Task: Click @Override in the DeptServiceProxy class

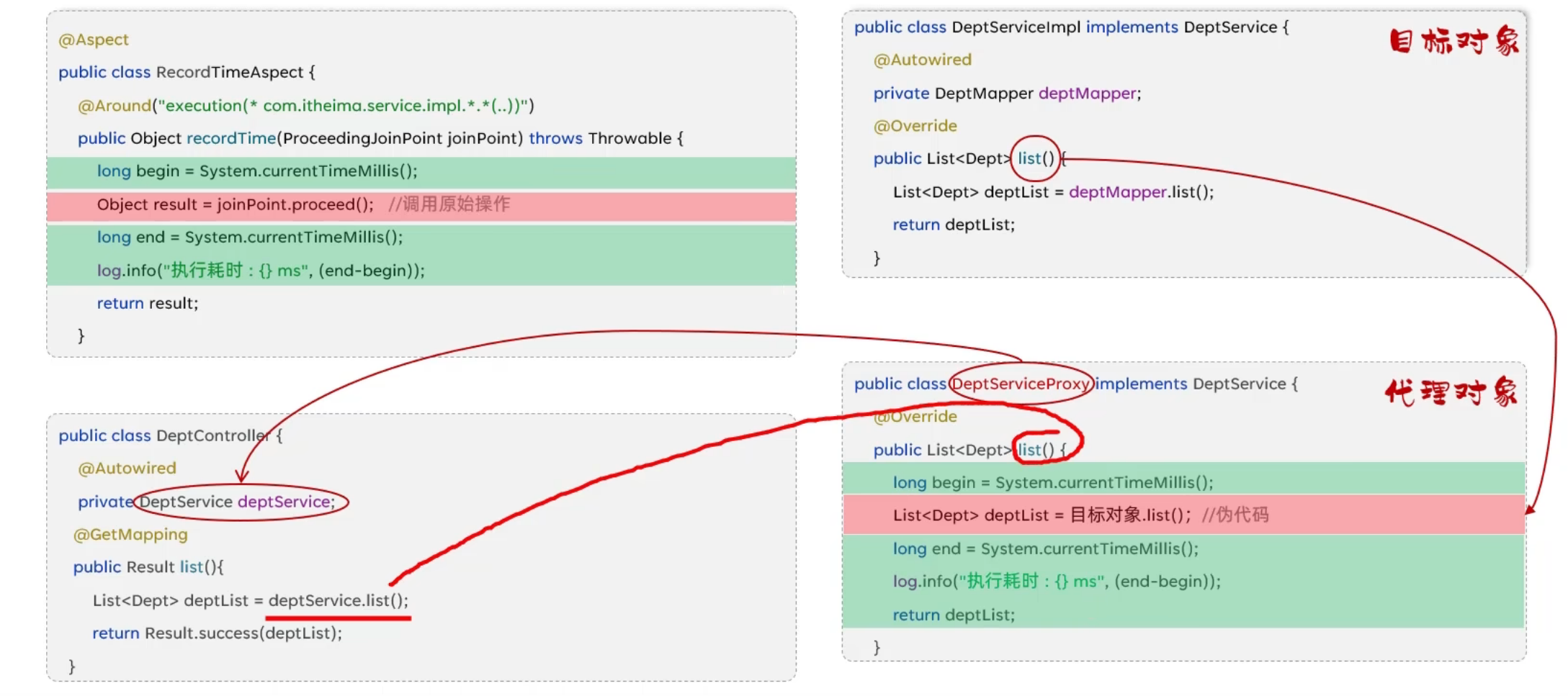Action: (x=915, y=417)
